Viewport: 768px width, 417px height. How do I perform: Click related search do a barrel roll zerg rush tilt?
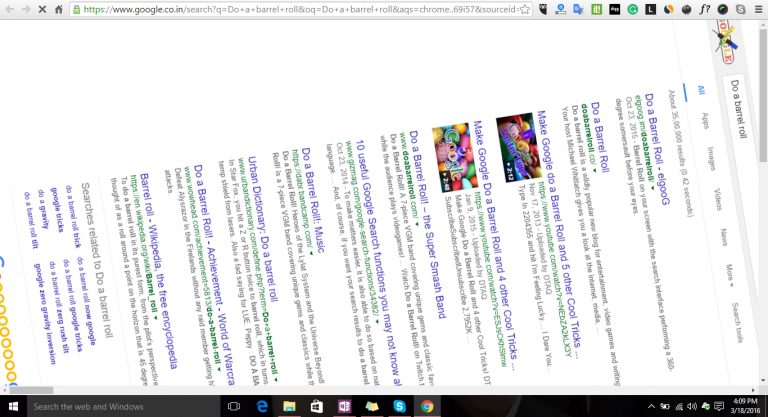coord(59,307)
